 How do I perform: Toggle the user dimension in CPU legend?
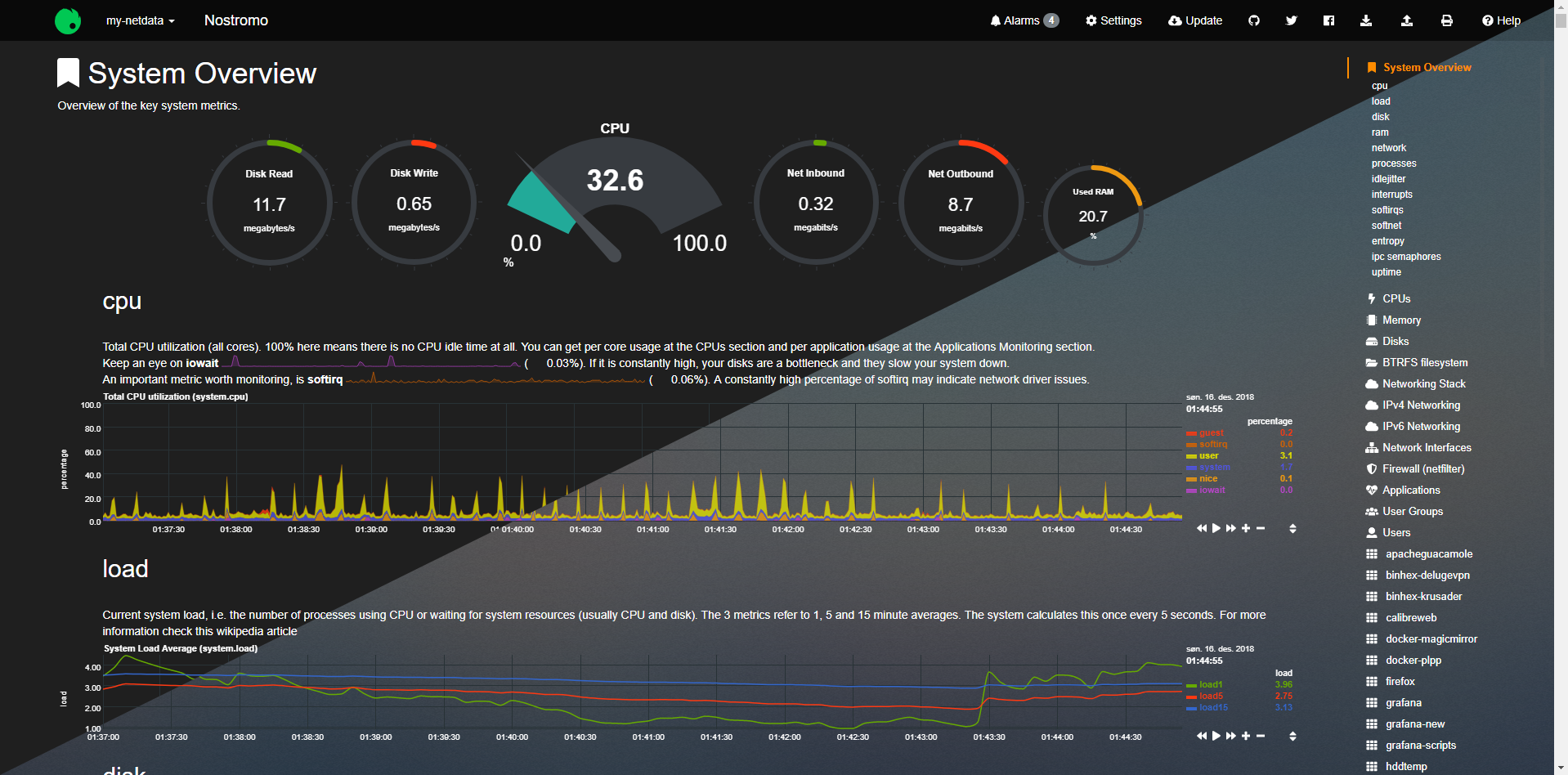pos(1208,456)
